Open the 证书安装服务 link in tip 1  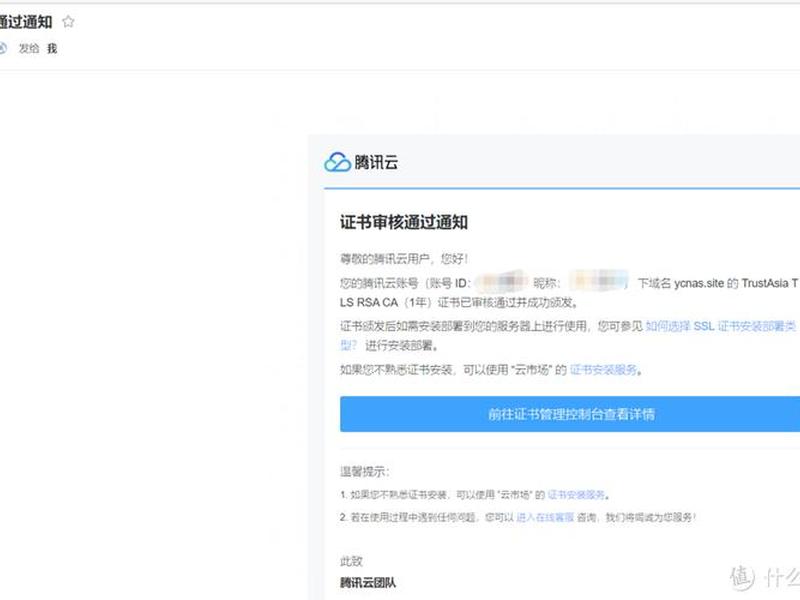[576, 494]
